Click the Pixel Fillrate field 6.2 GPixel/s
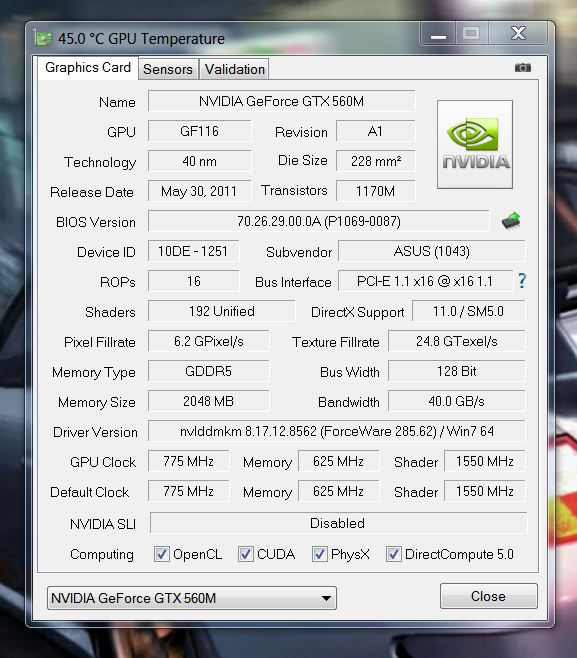The height and width of the screenshot is (658, 577). pyautogui.click(x=209, y=341)
